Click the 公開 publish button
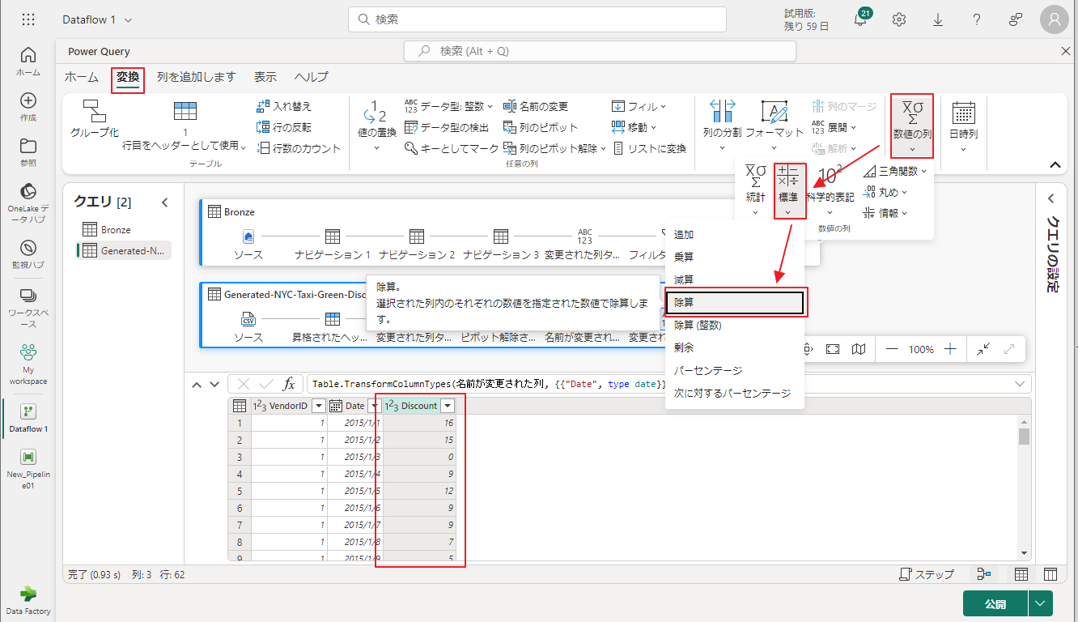1078x622 pixels. pyautogui.click(x=995, y=604)
